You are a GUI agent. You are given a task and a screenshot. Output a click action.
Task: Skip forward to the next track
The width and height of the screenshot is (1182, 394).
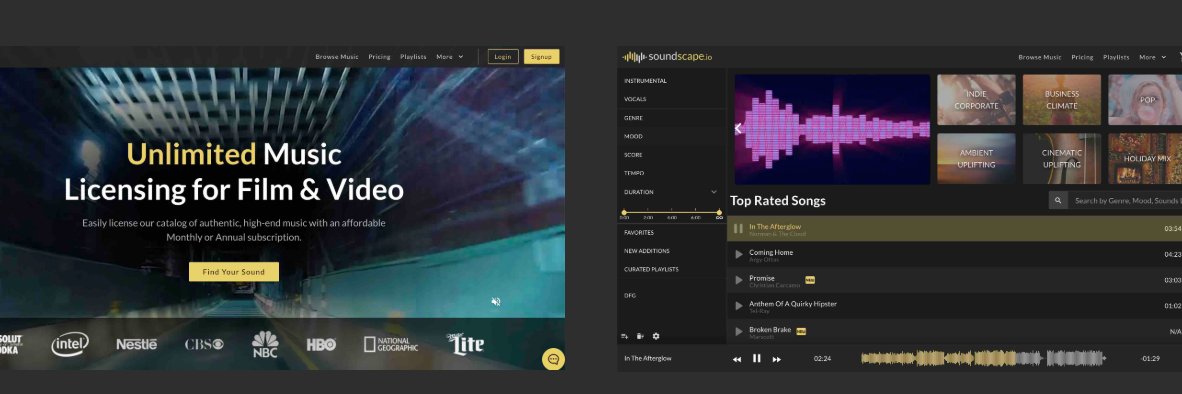(x=776, y=359)
